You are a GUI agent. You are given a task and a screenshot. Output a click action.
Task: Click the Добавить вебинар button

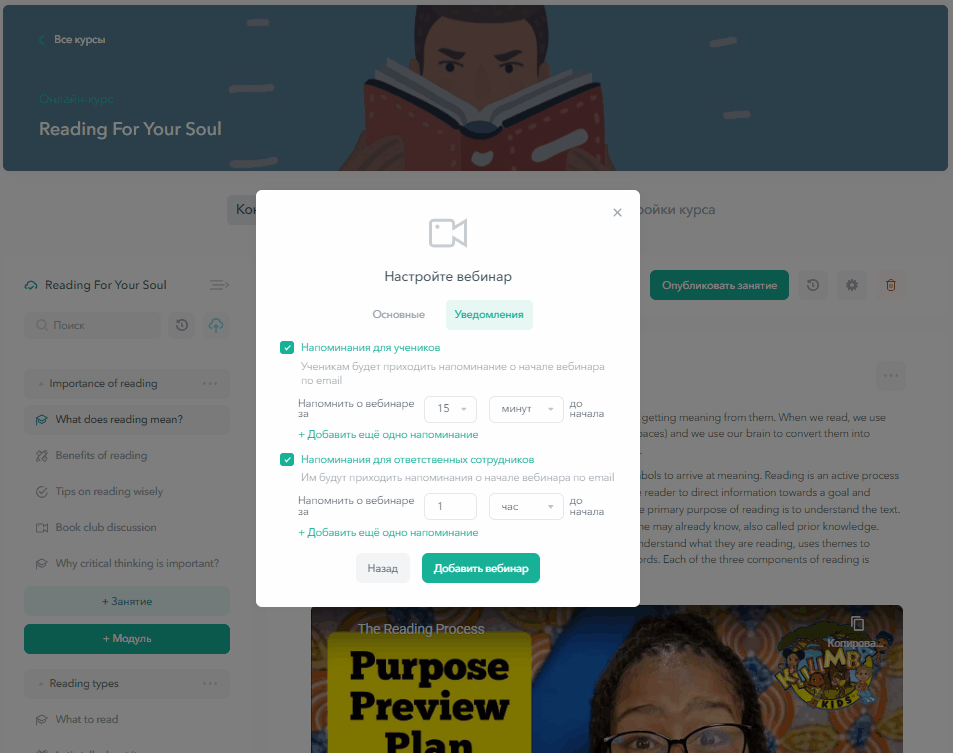481,568
